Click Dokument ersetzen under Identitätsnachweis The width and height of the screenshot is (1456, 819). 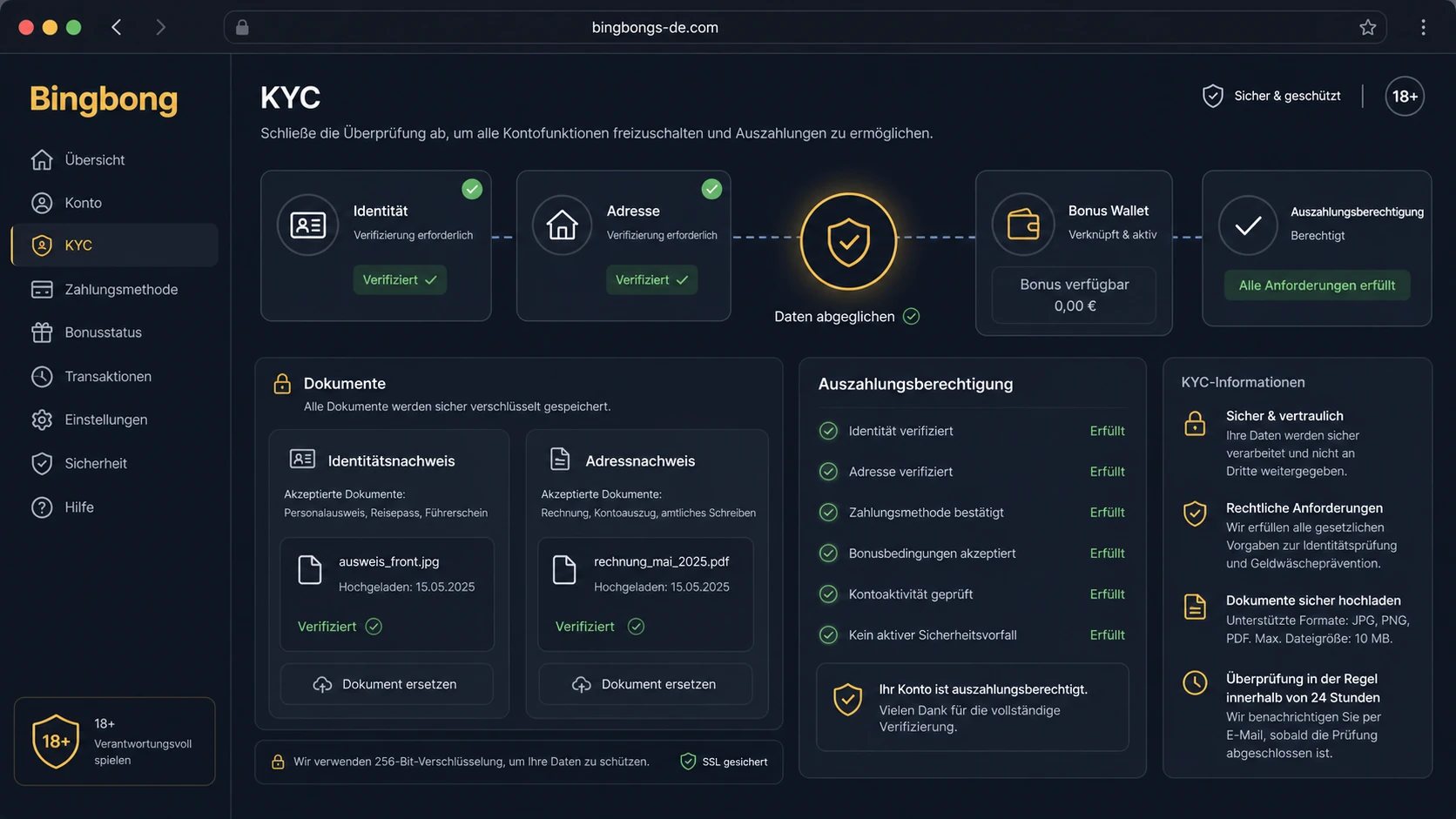click(x=387, y=684)
